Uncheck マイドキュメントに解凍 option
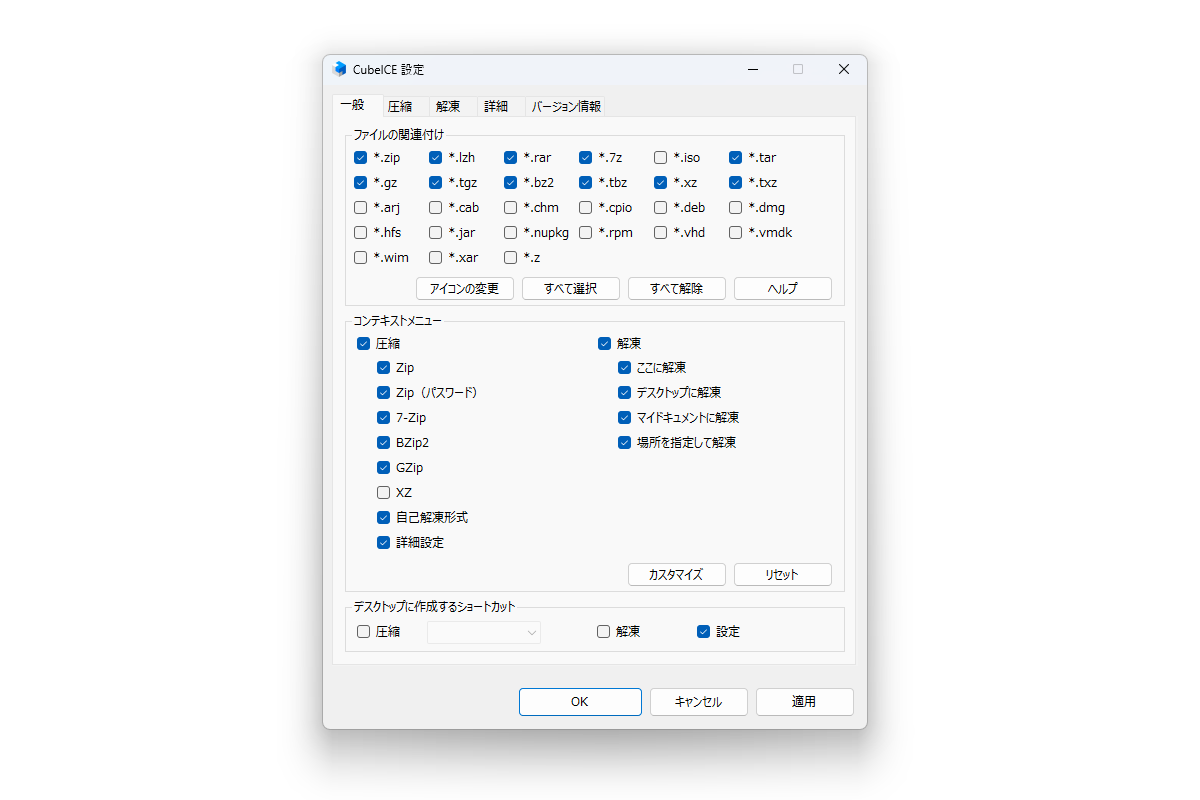Screen dimensions: 1200x800 coord(624,418)
